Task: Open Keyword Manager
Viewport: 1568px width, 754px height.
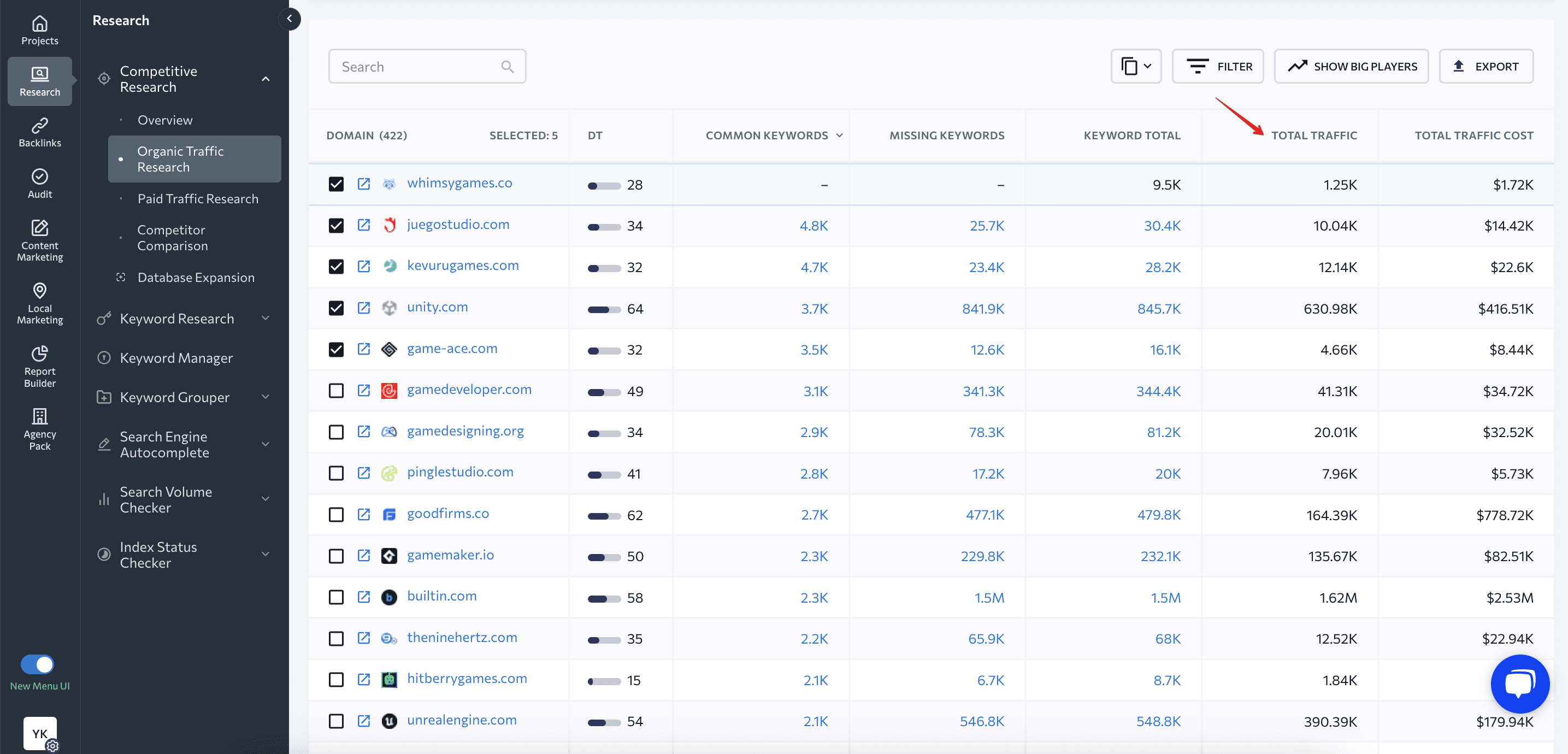Action: [x=176, y=358]
